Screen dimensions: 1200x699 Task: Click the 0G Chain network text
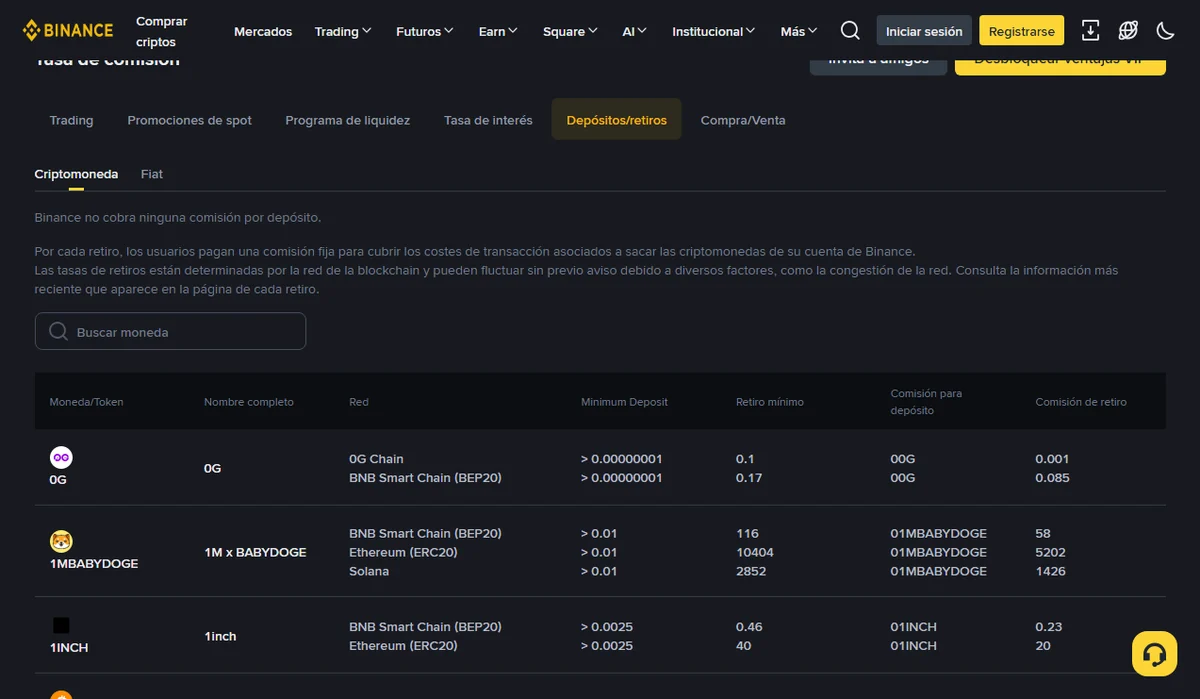pos(376,459)
